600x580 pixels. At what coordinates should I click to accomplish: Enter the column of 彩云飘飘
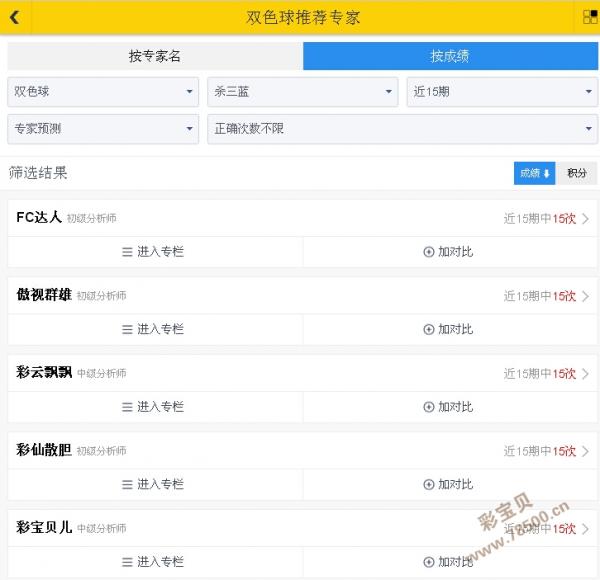click(155, 407)
